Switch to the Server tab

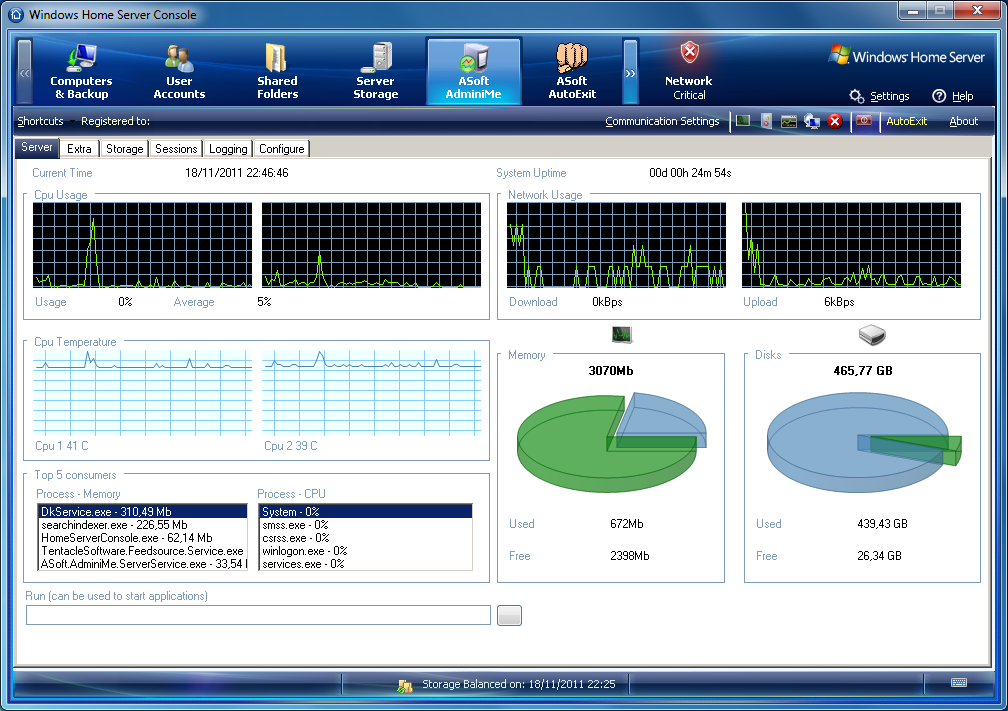click(37, 147)
